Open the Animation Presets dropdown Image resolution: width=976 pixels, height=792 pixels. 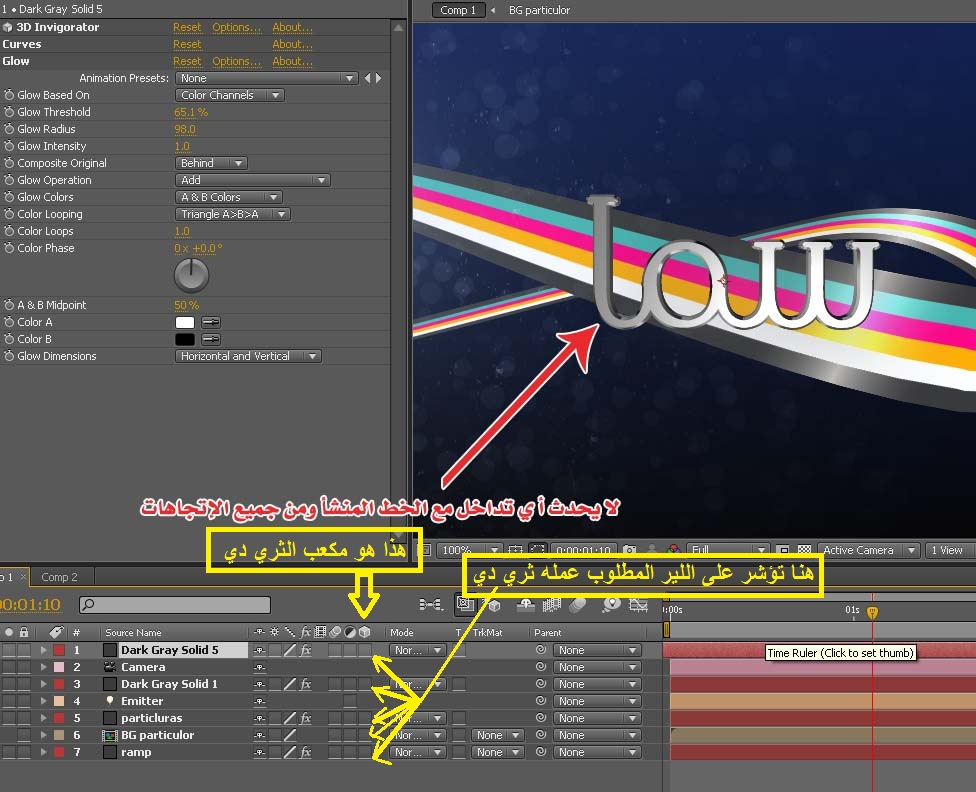266,78
